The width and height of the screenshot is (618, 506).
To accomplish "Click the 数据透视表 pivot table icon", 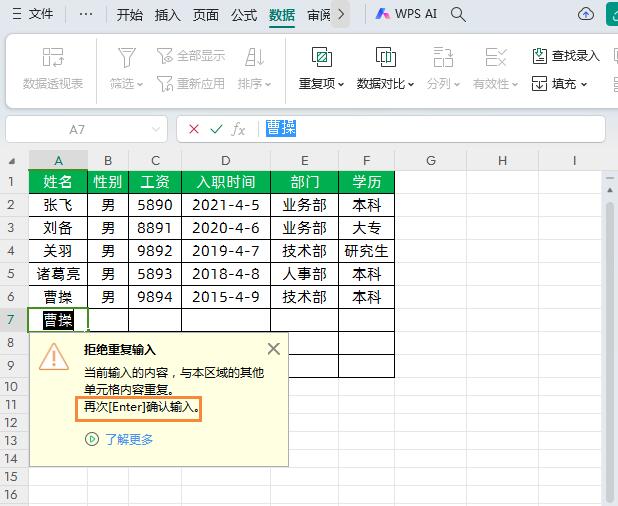I will [x=53, y=57].
